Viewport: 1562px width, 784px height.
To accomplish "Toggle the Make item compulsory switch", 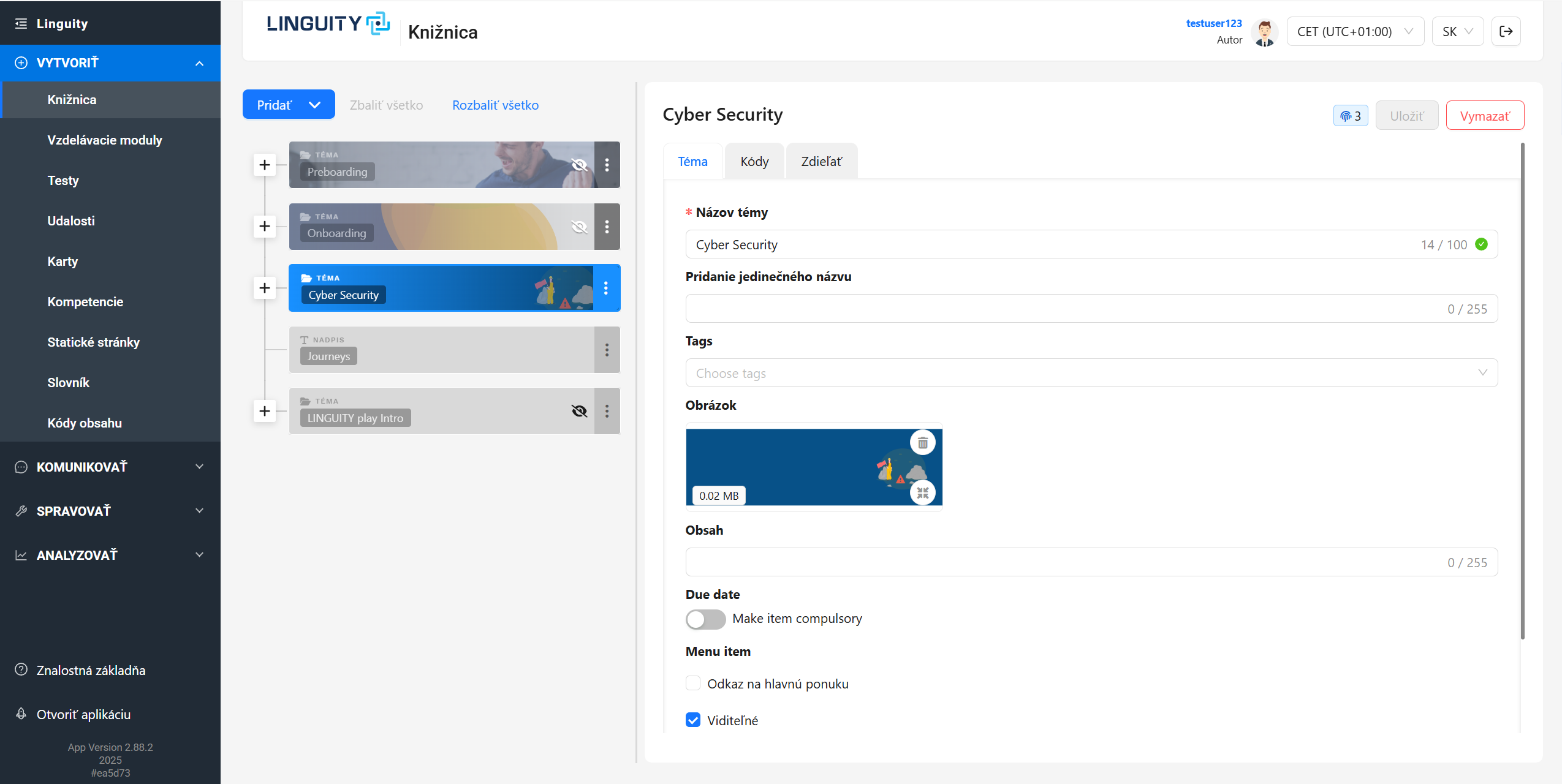I will [705, 619].
